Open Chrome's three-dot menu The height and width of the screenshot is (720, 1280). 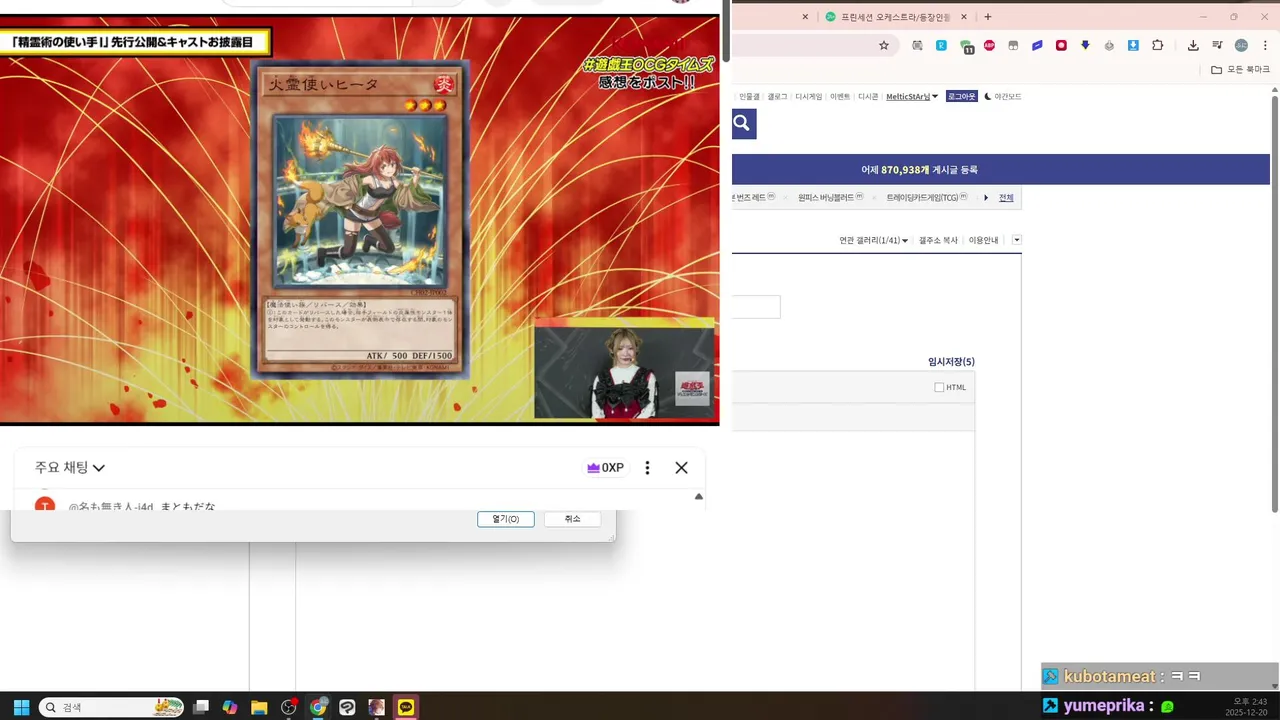[1265, 45]
